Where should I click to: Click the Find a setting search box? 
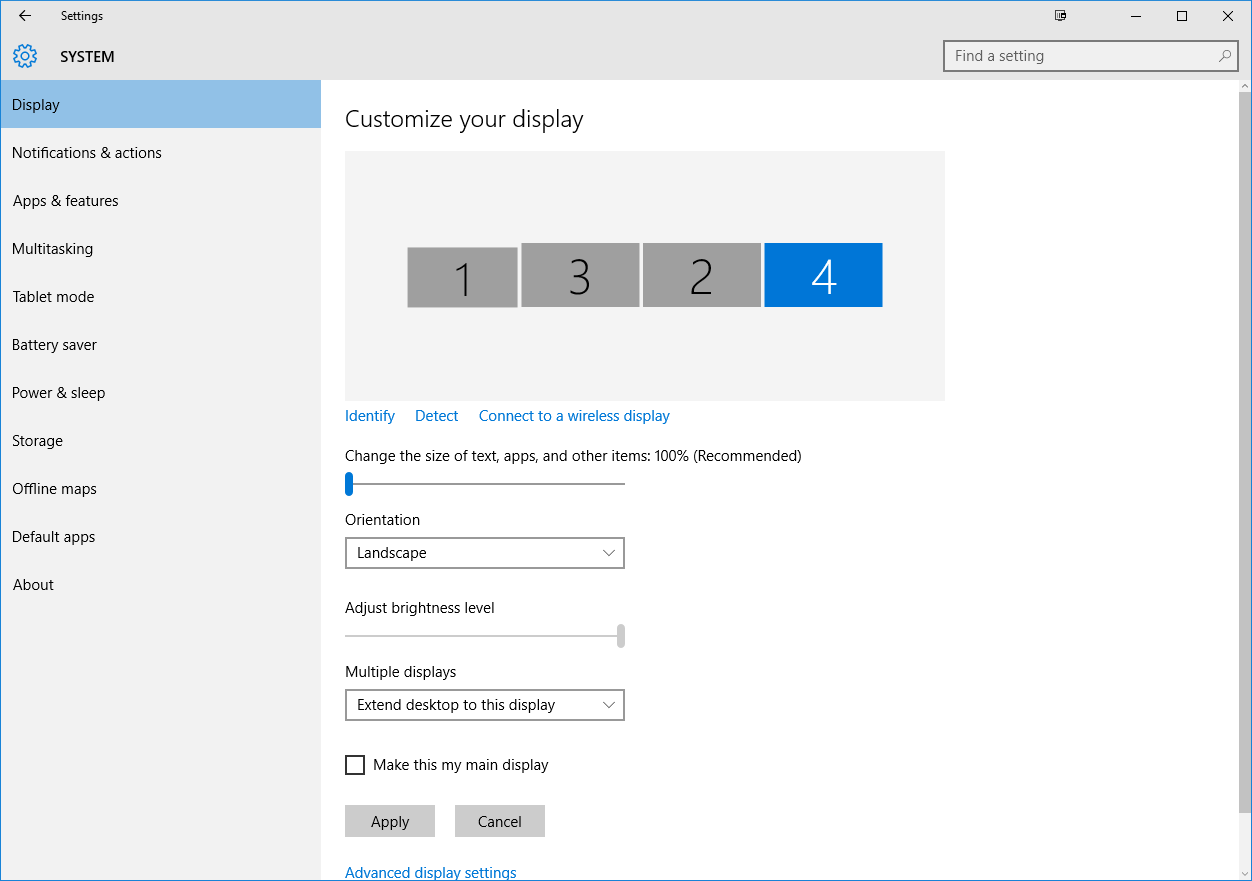tap(1080, 56)
